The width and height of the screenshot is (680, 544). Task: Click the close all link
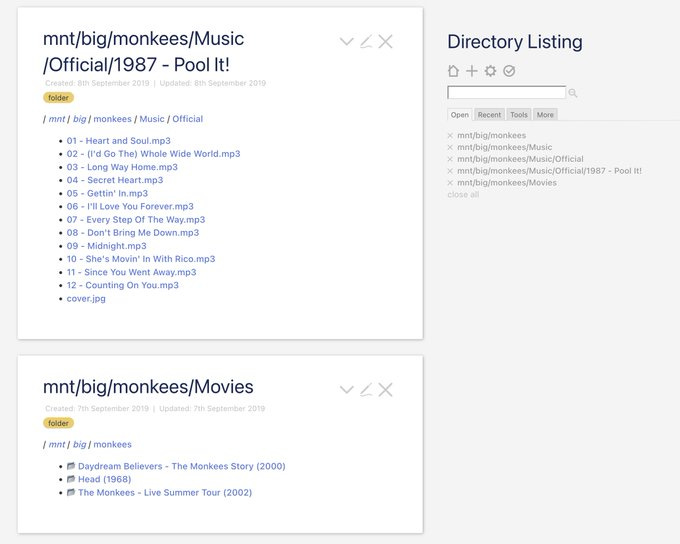pos(463,194)
